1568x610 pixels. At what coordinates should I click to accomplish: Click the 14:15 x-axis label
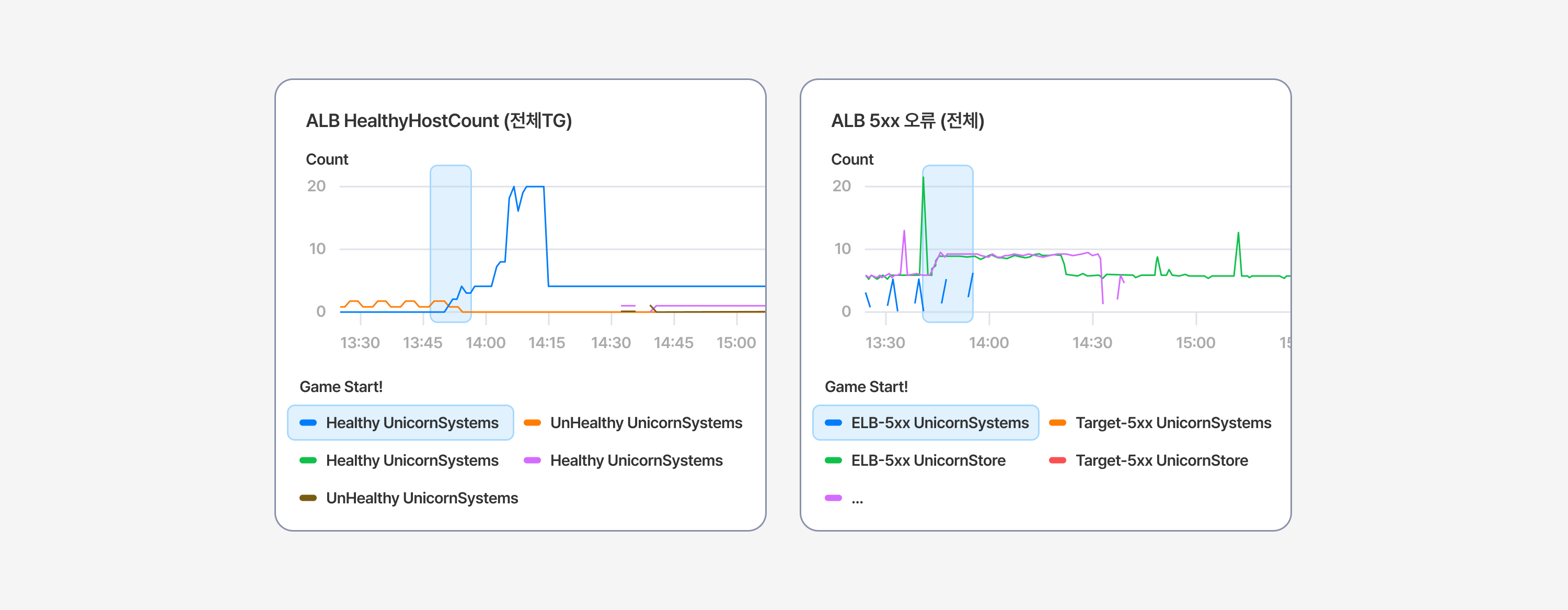[547, 343]
